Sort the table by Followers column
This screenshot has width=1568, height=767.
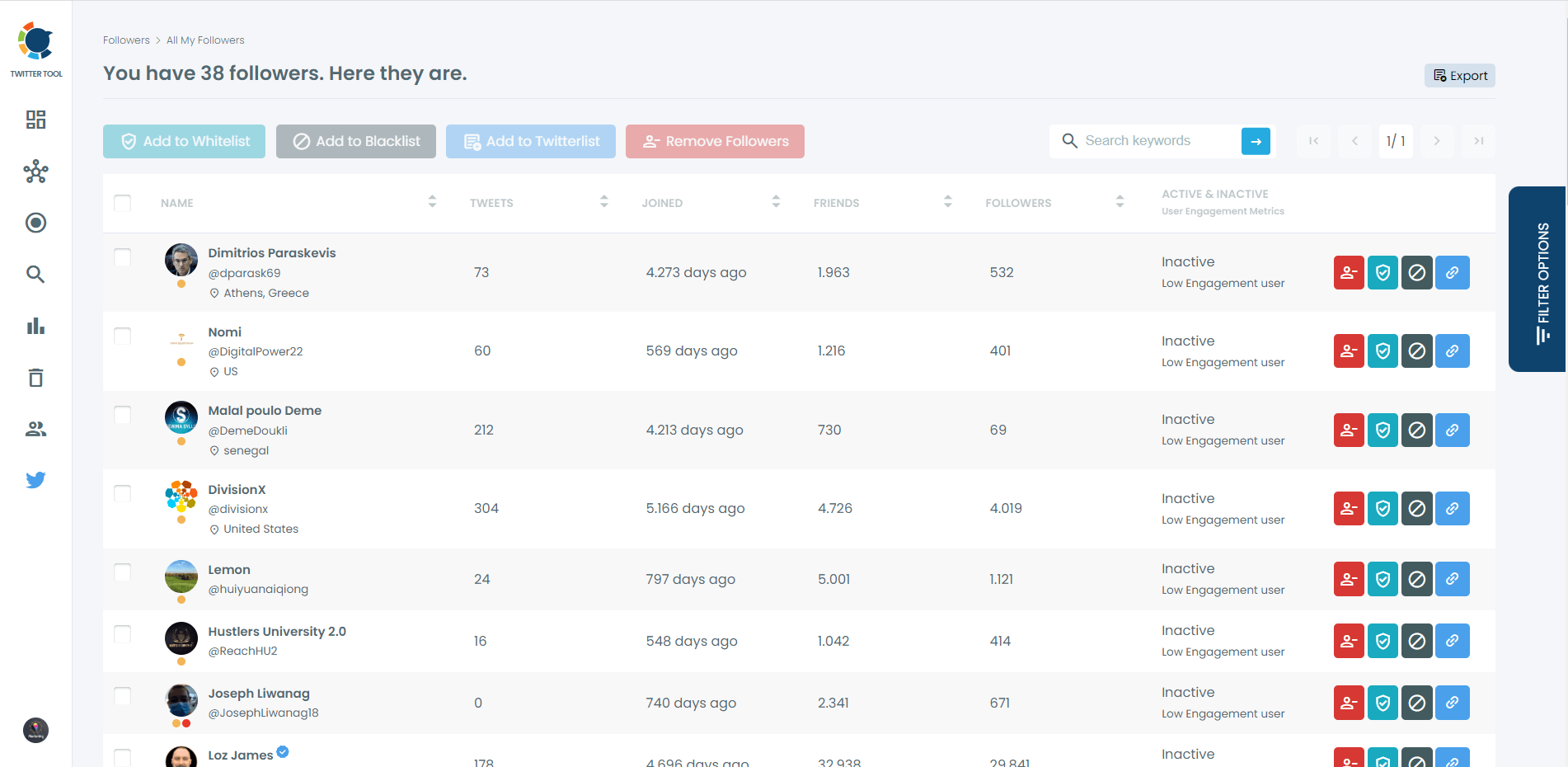click(1120, 202)
